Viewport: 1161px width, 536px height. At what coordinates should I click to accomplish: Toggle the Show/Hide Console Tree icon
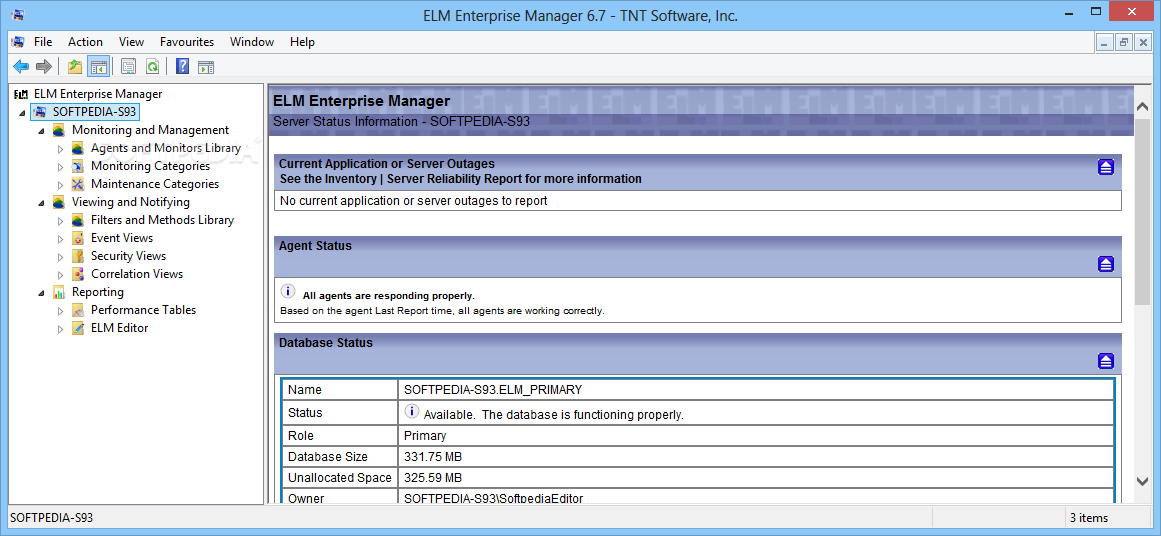pos(98,67)
